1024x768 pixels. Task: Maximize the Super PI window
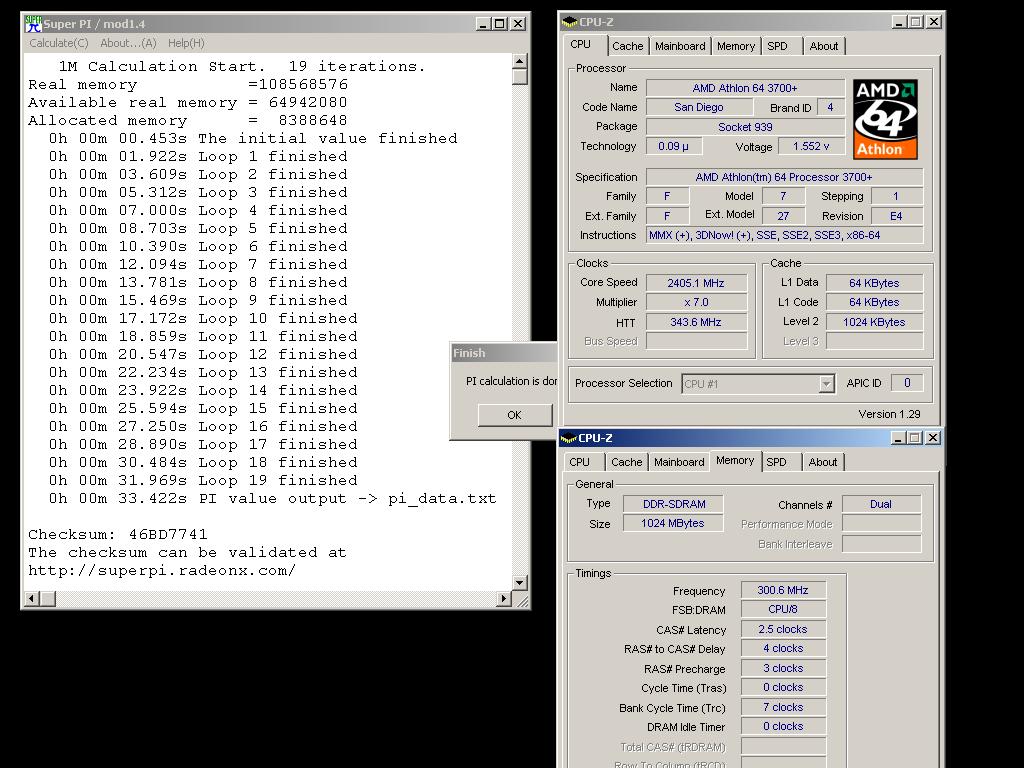point(500,24)
